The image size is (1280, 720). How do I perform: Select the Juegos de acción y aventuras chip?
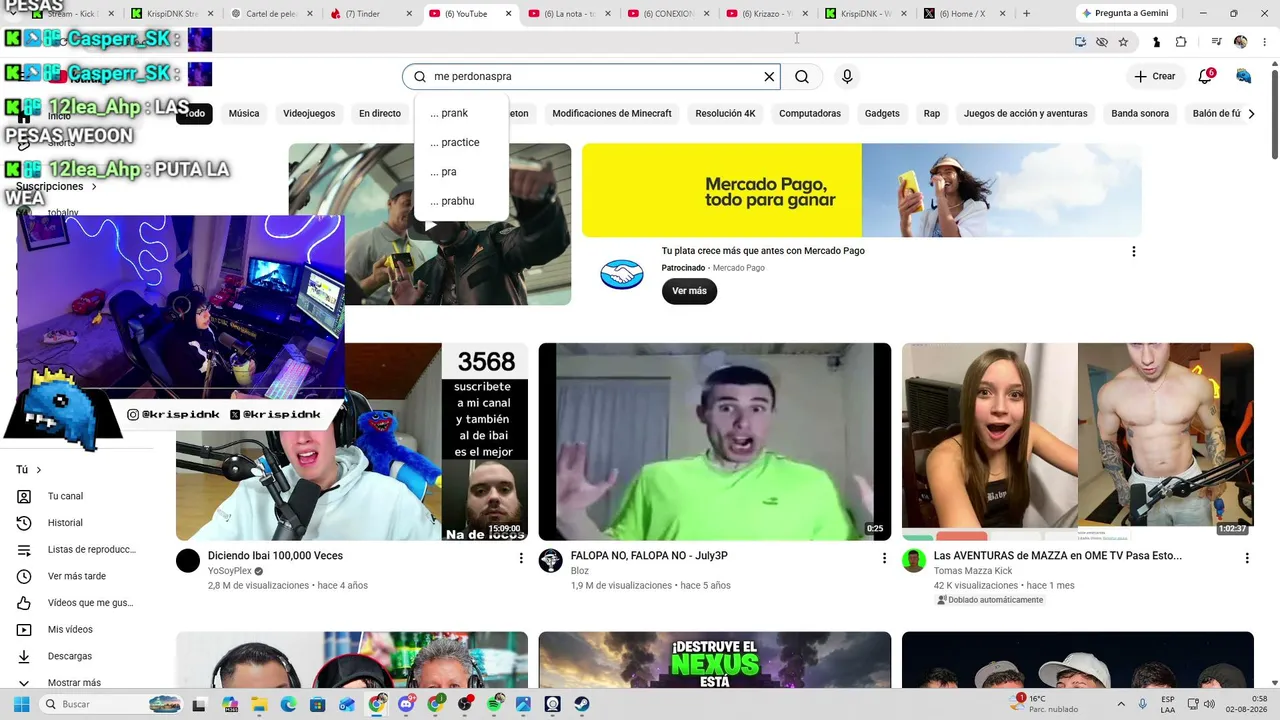(1026, 114)
